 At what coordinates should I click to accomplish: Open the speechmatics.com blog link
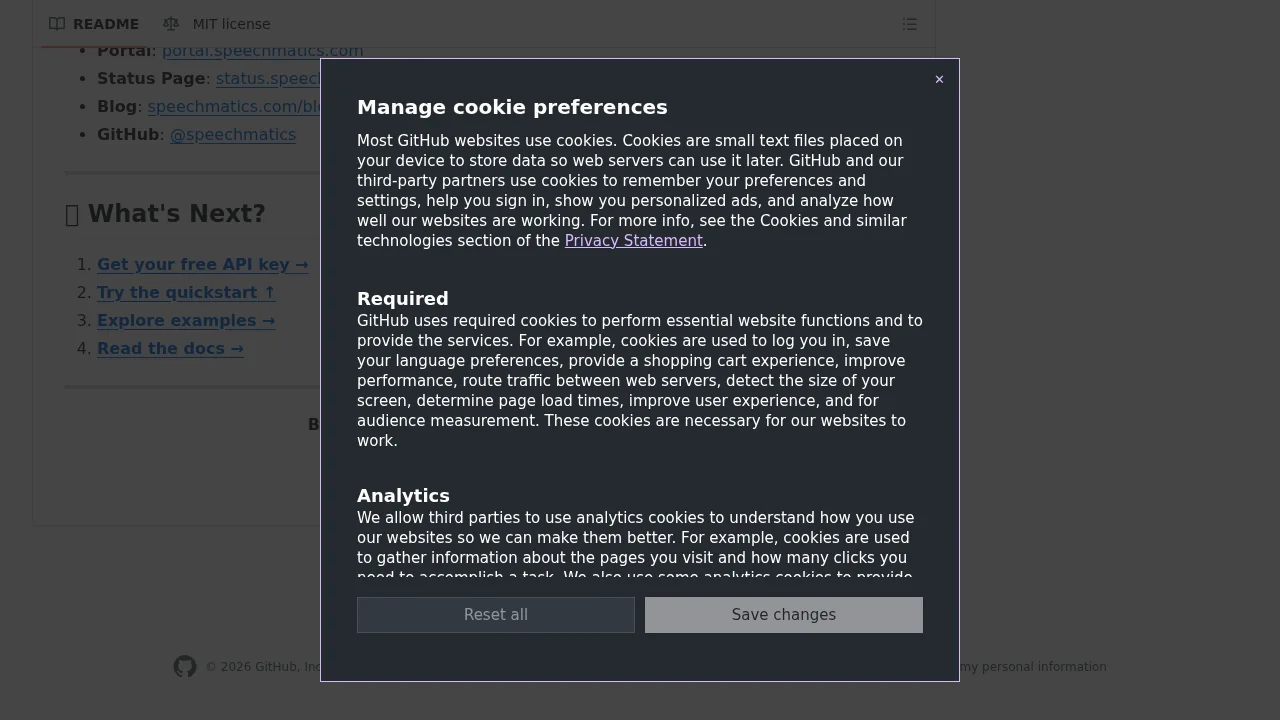click(x=232, y=106)
